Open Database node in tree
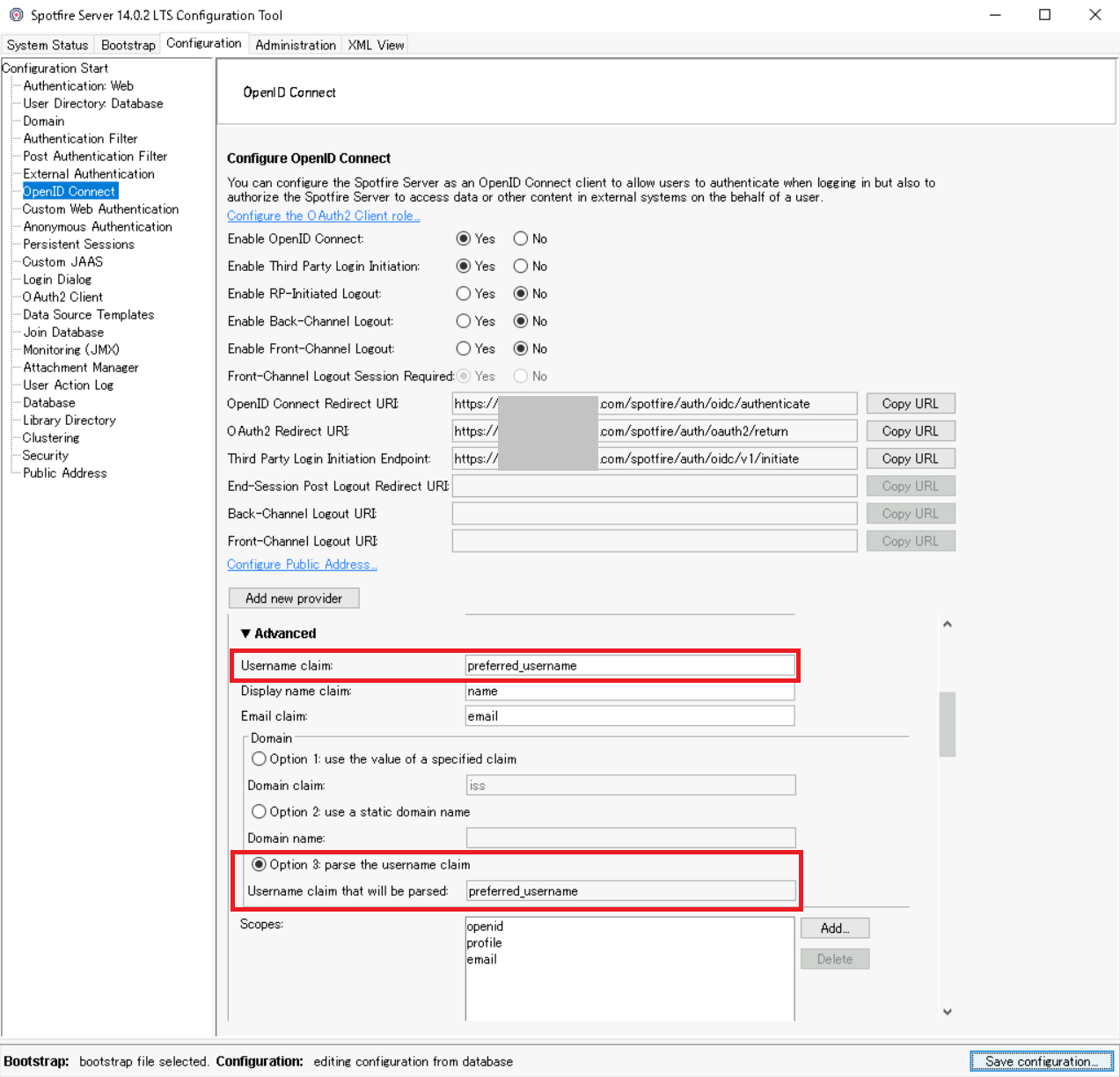This screenshot has height=1077, width=1120. tap(49, 402)
